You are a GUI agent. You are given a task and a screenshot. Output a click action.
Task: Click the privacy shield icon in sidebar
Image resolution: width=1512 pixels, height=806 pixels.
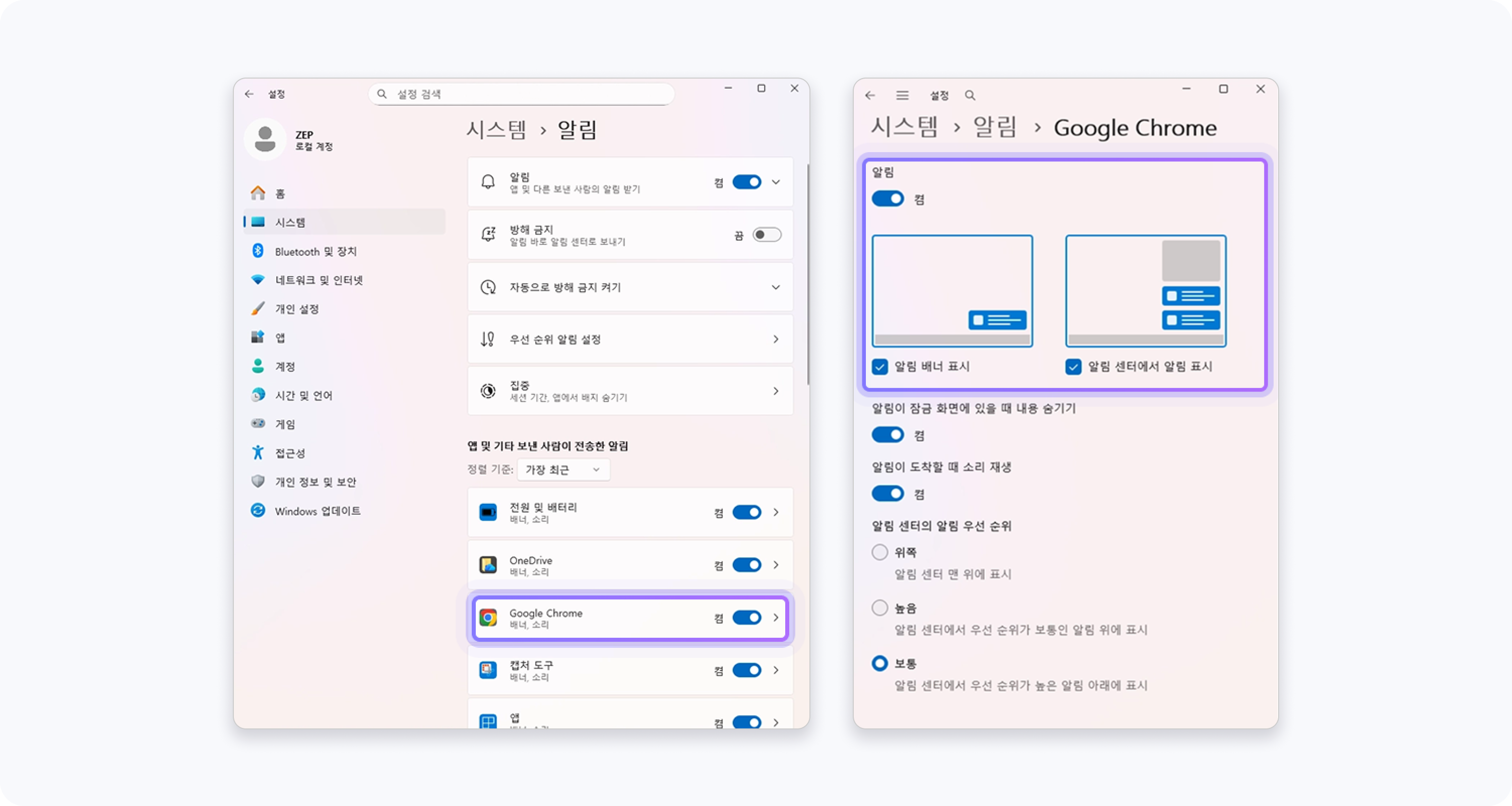coord(258,481)
